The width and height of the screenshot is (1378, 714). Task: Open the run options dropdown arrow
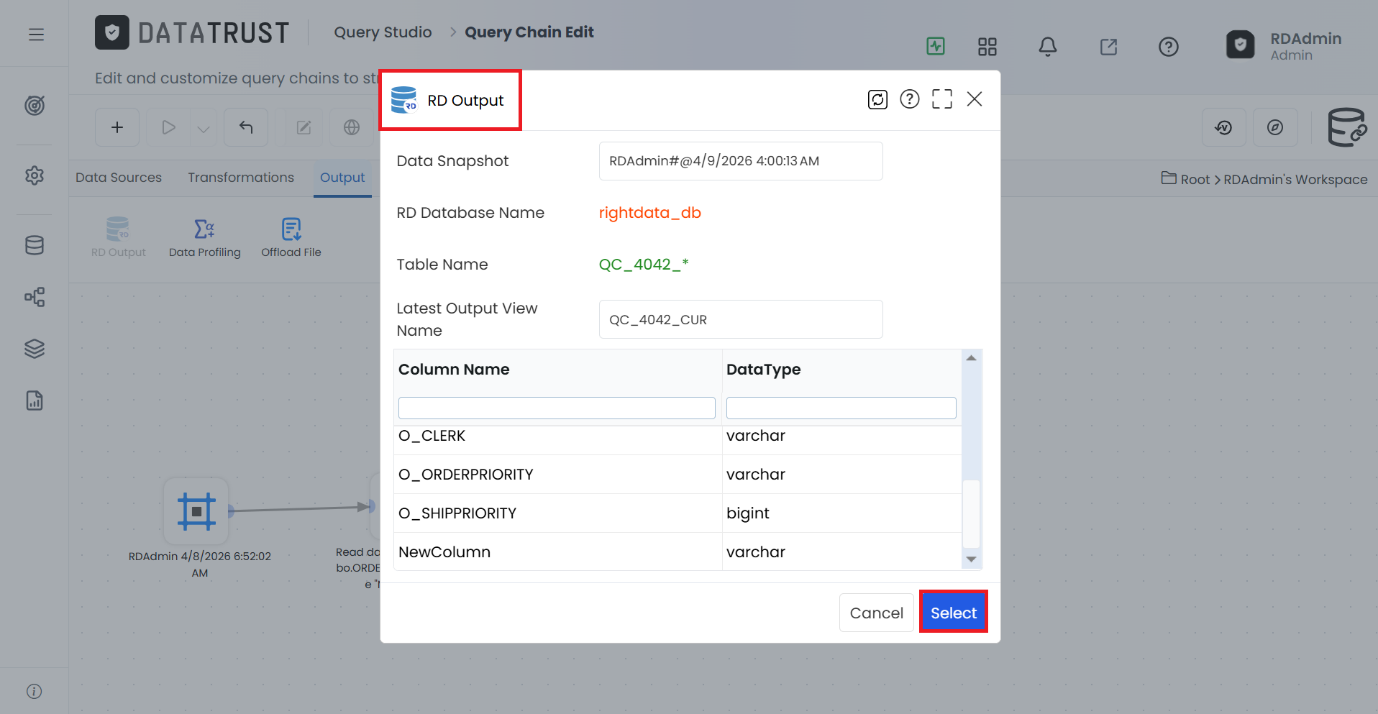tap(204, 128)
